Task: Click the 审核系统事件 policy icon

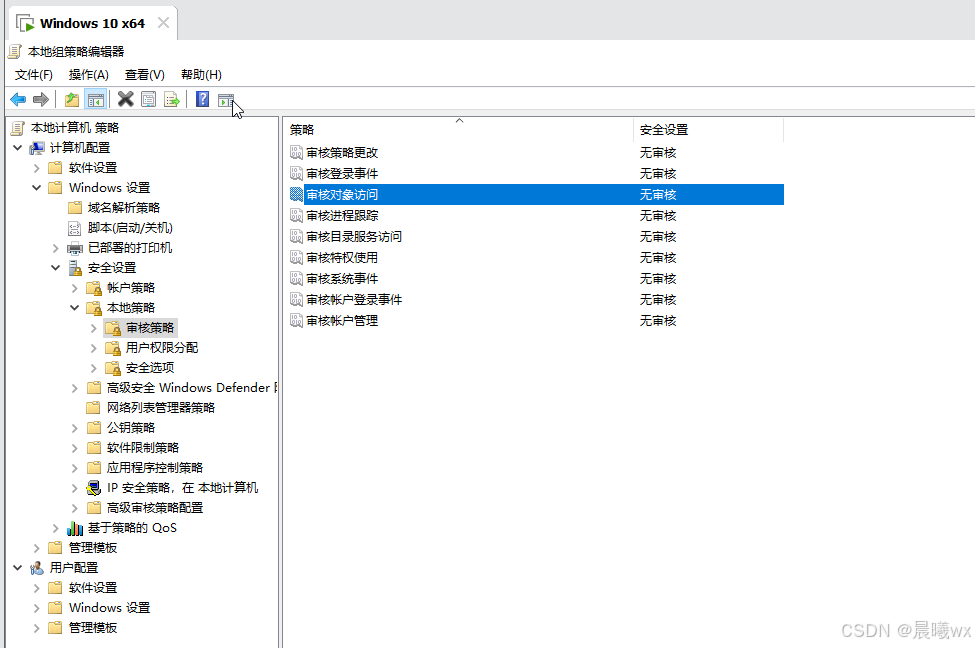Action: [x=297, y=279]
